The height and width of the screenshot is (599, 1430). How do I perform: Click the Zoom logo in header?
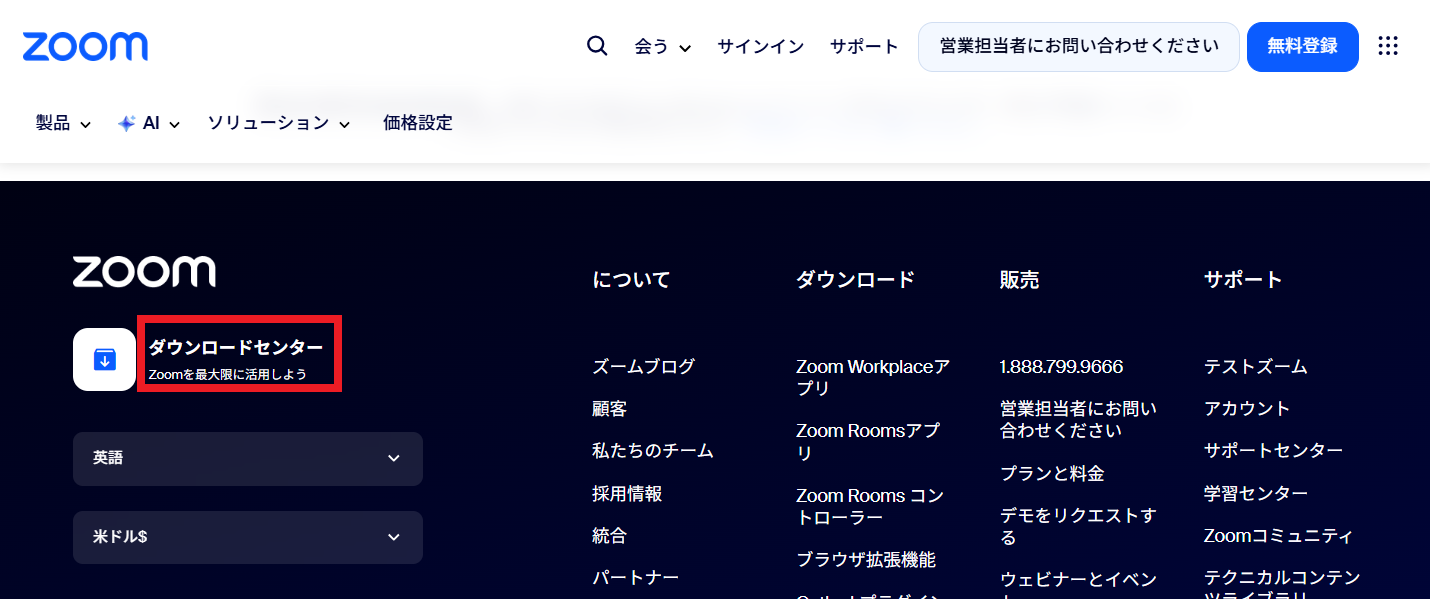point(85,46)
